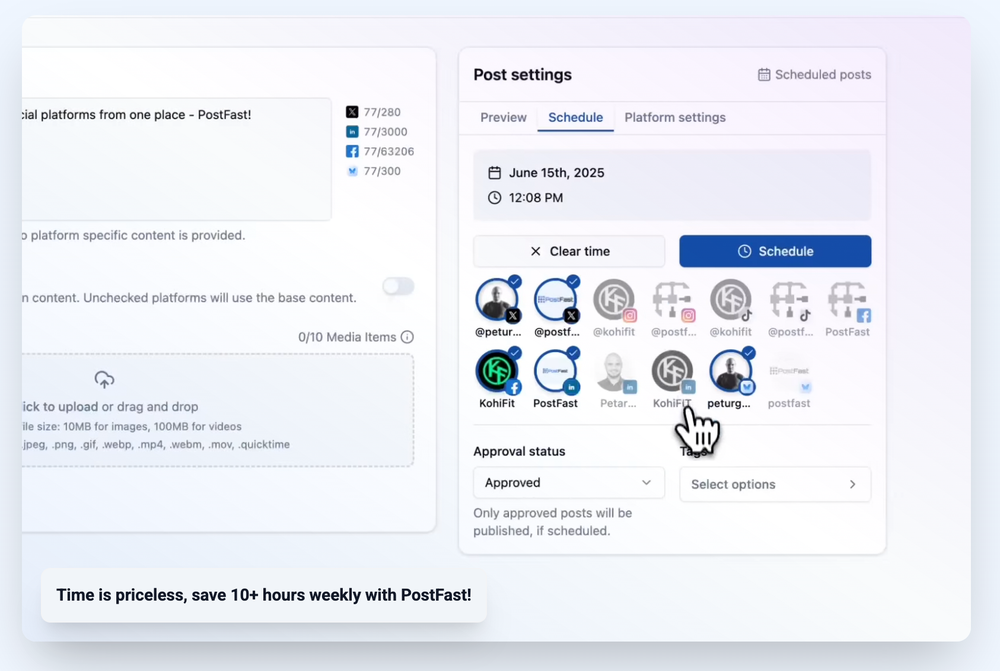Screen dimensions: 1000x671
Task: Open the Approval status dropdown
Action: 569,483
